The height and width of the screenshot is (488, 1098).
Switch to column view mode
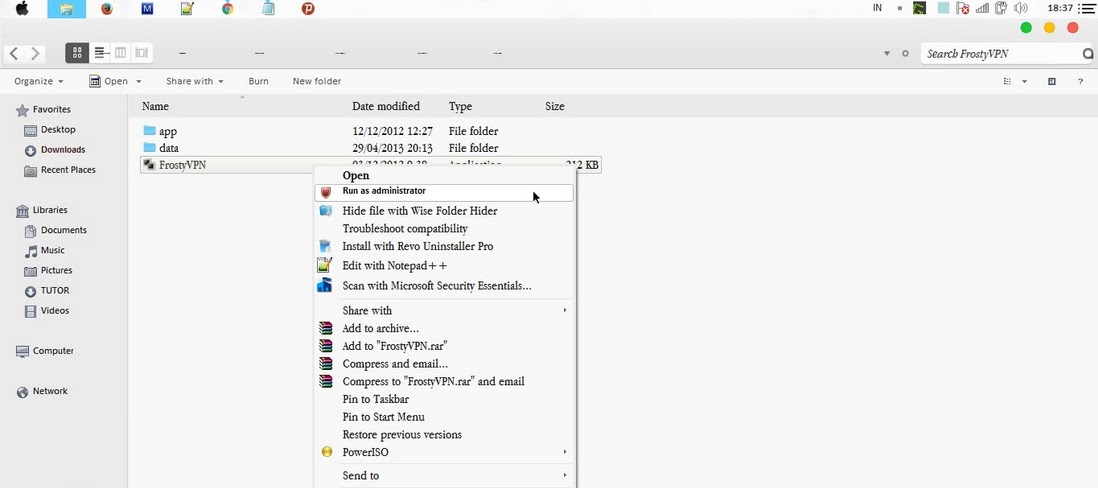120,53
